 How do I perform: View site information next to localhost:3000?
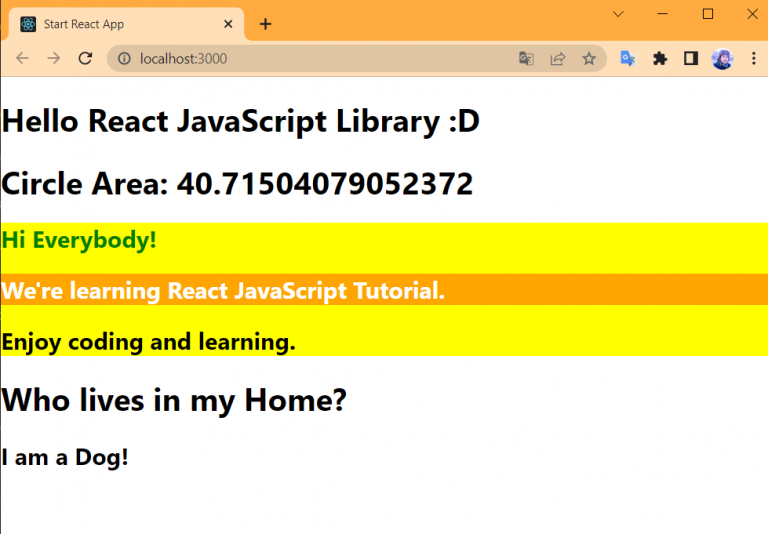click(x=124, y=59)
